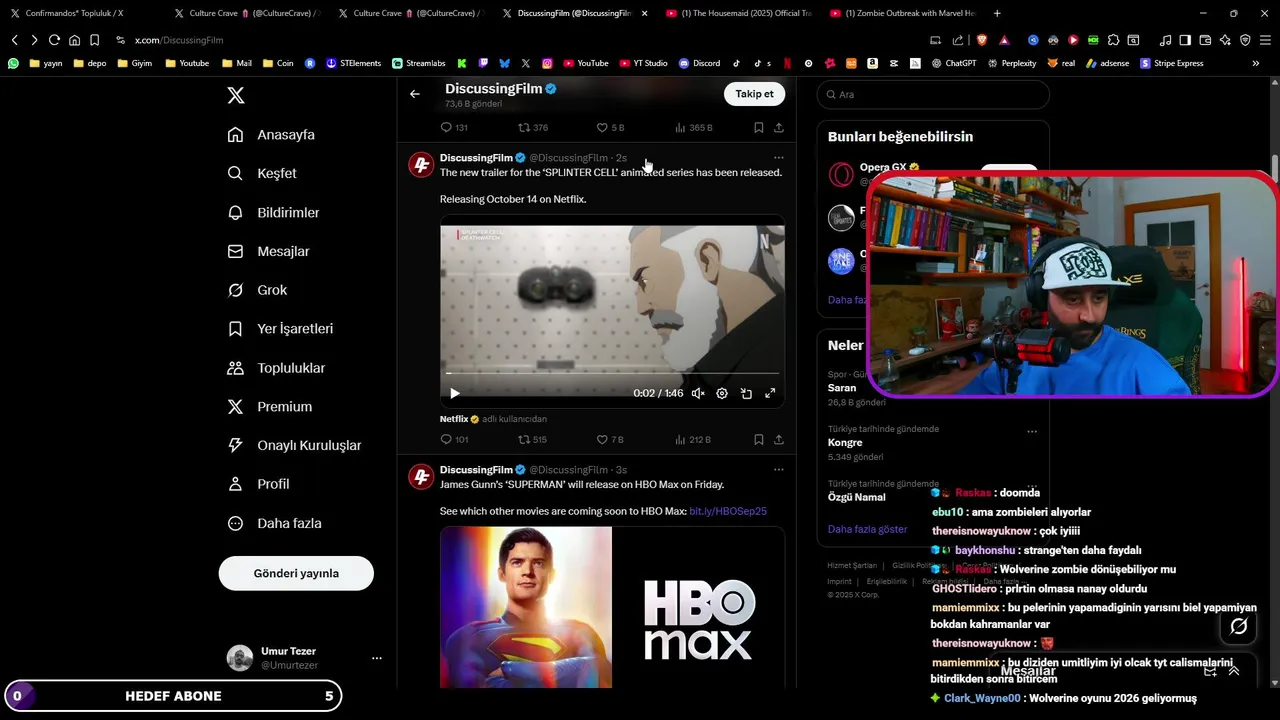Screen dimensions: 1280x720
Task: Open floating Grok button at bottom right
Action: 1239,626
